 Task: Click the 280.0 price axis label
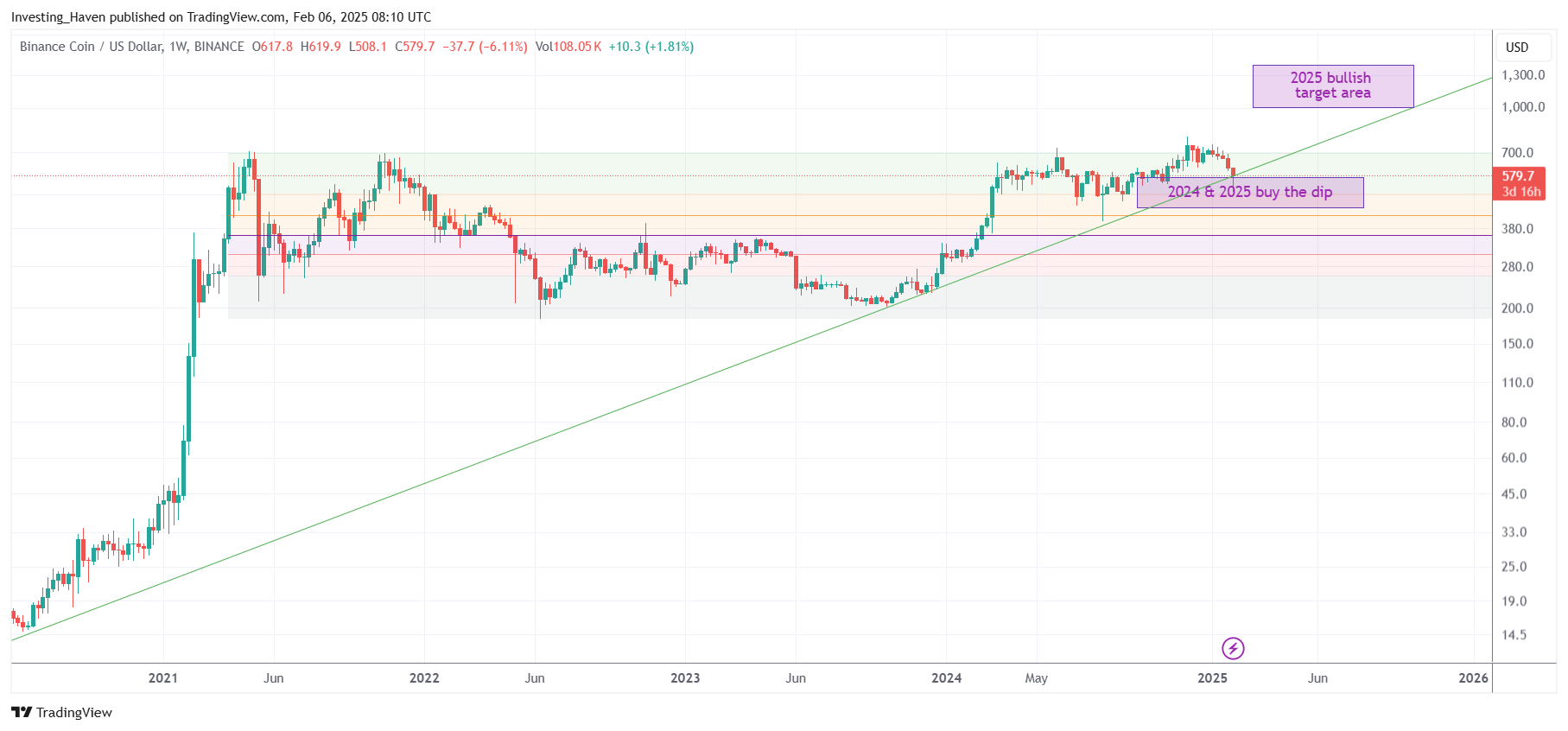pos(1518,267)
